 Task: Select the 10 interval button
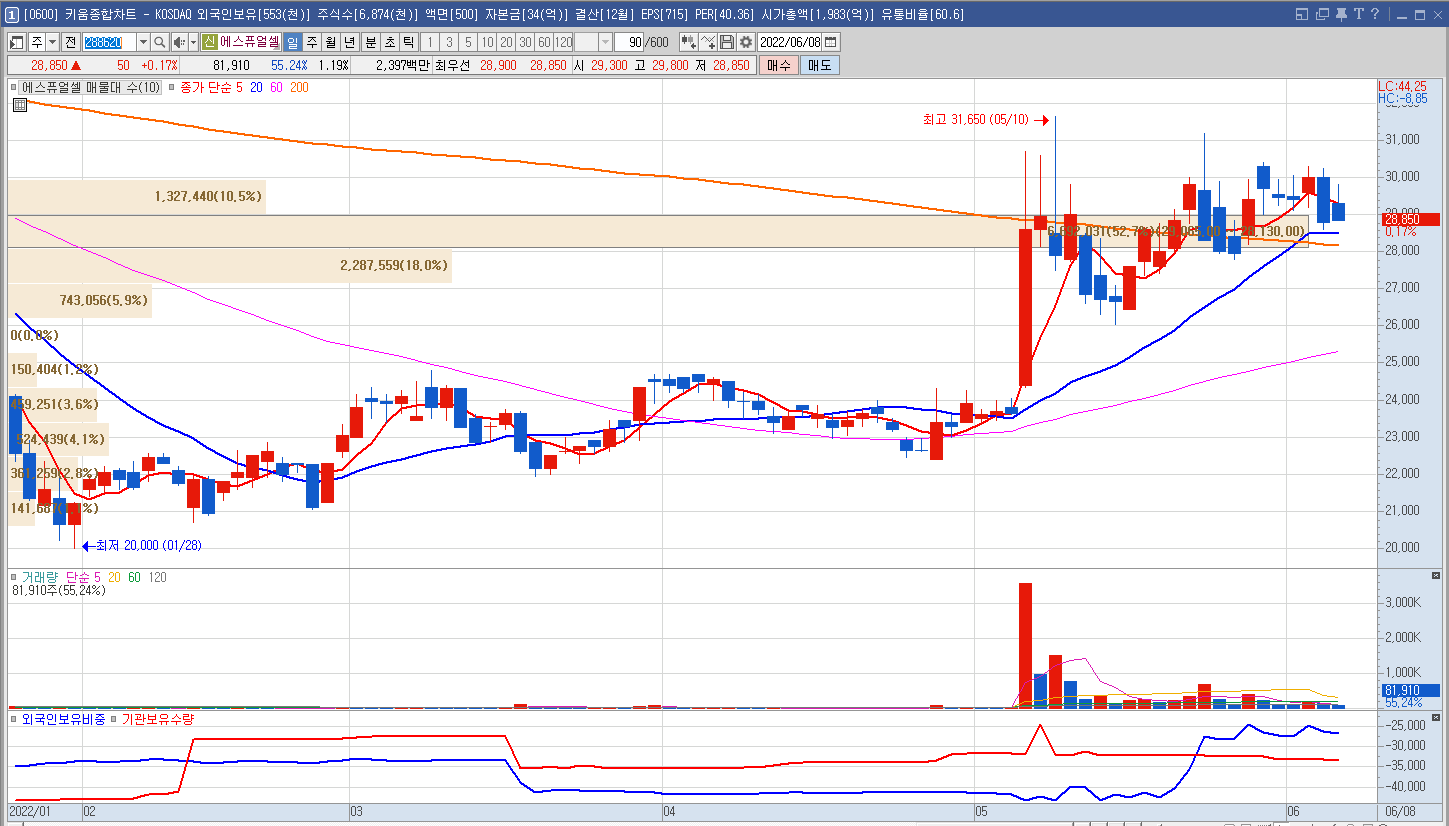[x=487, y=42]
